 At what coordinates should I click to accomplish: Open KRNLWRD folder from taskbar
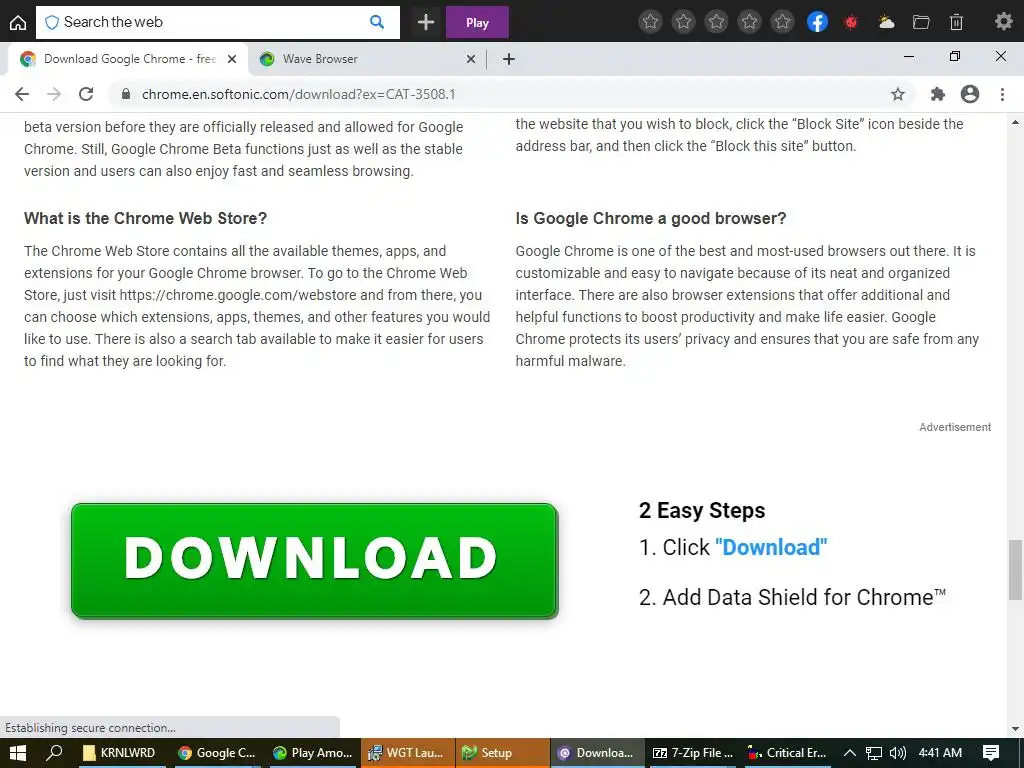119,753
